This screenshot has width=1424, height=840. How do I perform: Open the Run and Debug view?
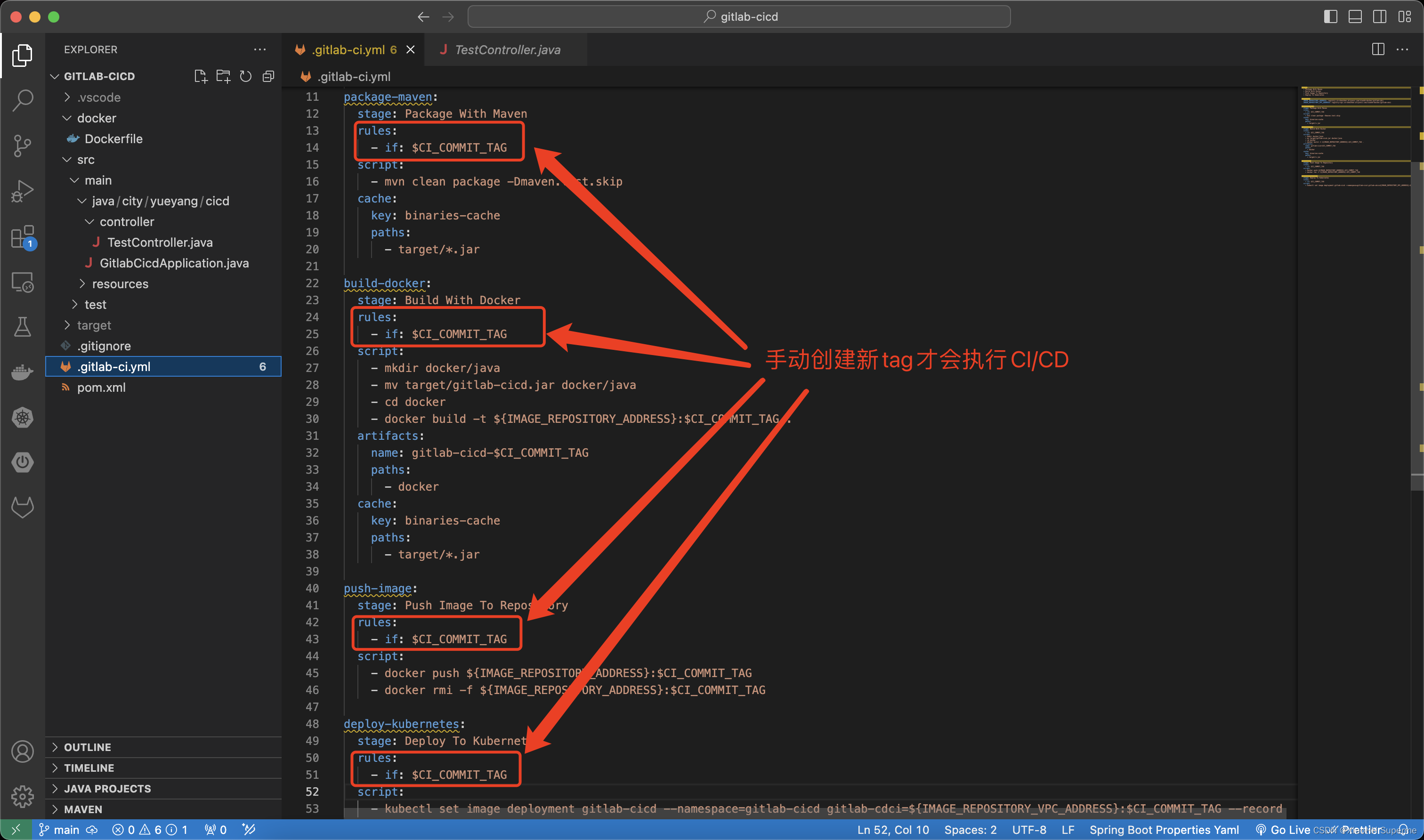pyautogui.click(x=23, y=191)
